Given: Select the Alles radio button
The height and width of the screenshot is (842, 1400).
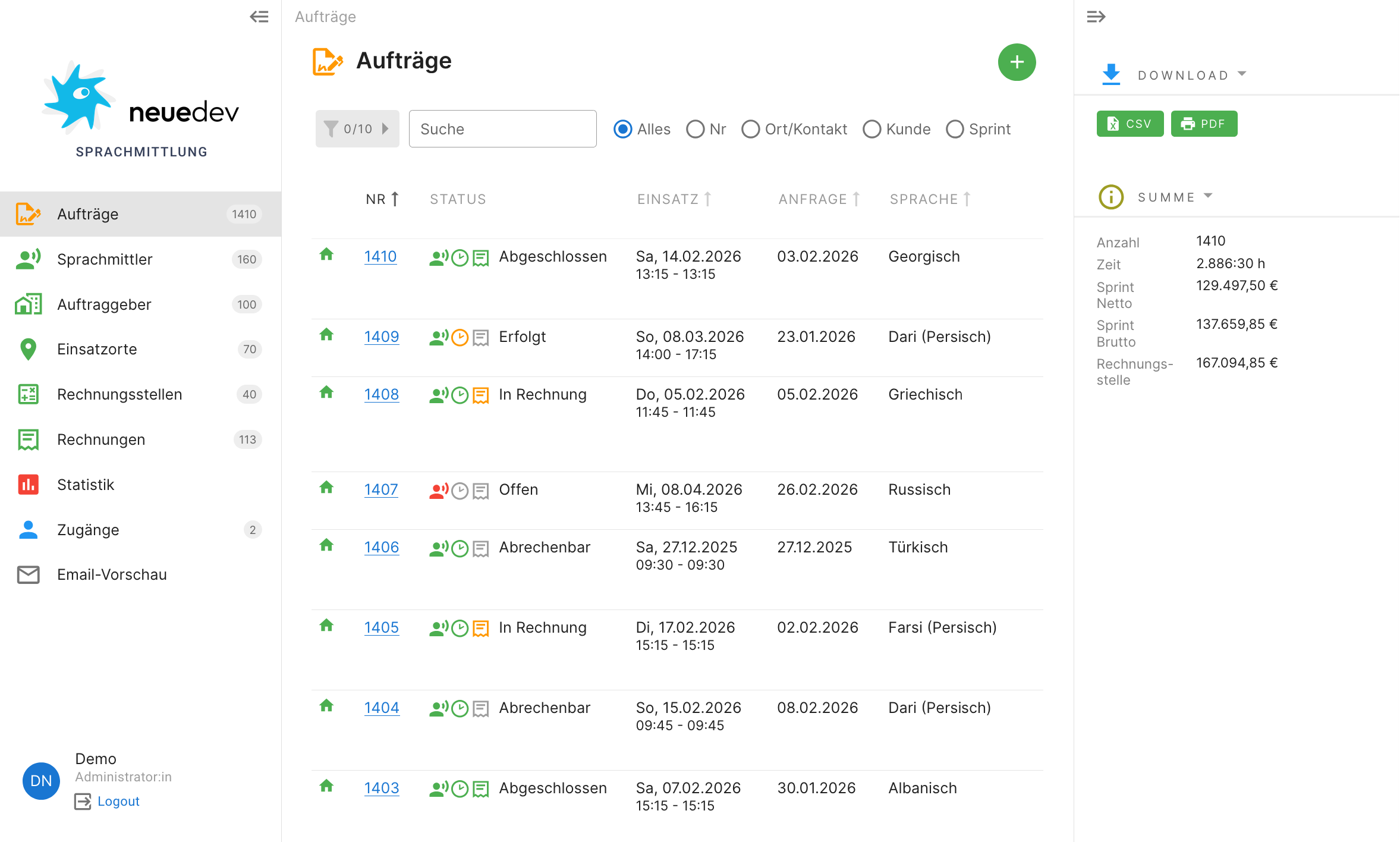Looking at the screenshot, I should pos(622,129).
